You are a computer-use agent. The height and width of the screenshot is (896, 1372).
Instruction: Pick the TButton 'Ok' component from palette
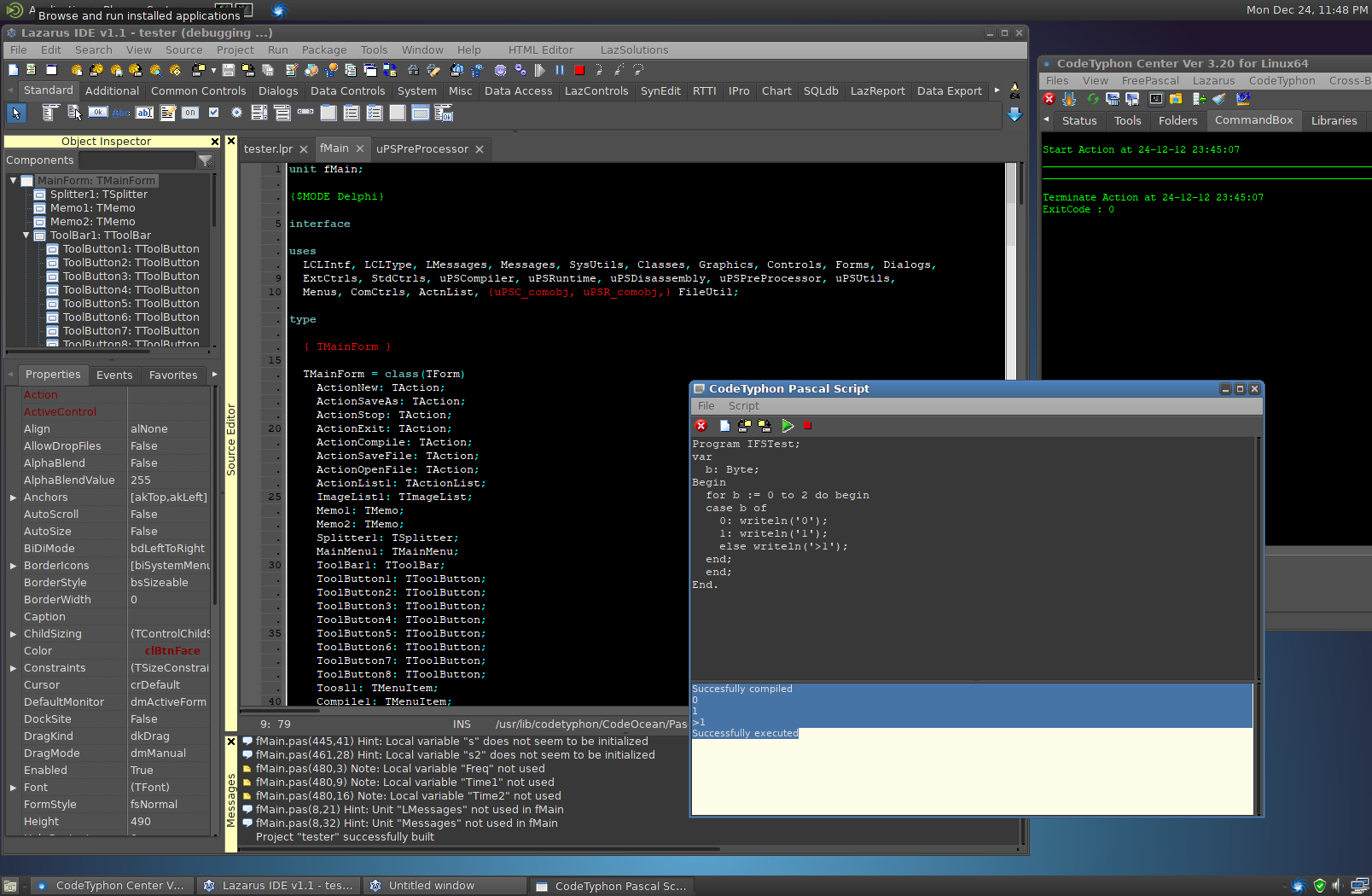pyautogui.click(x=98, y=113)
